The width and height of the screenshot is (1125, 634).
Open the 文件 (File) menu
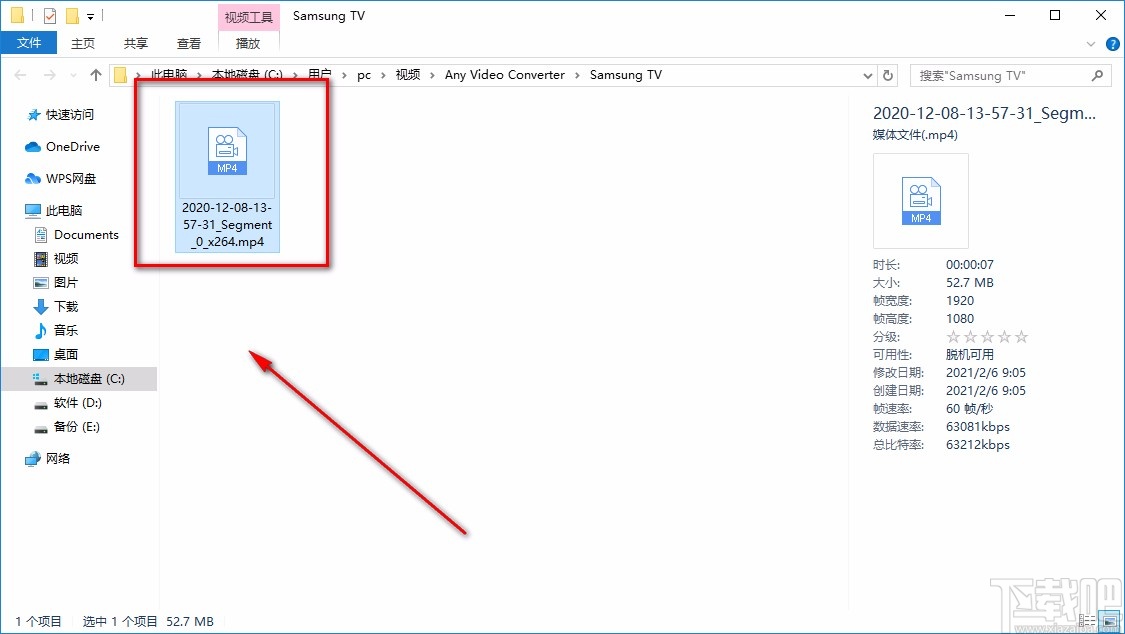pyautogui.click(x=29, y=43)
